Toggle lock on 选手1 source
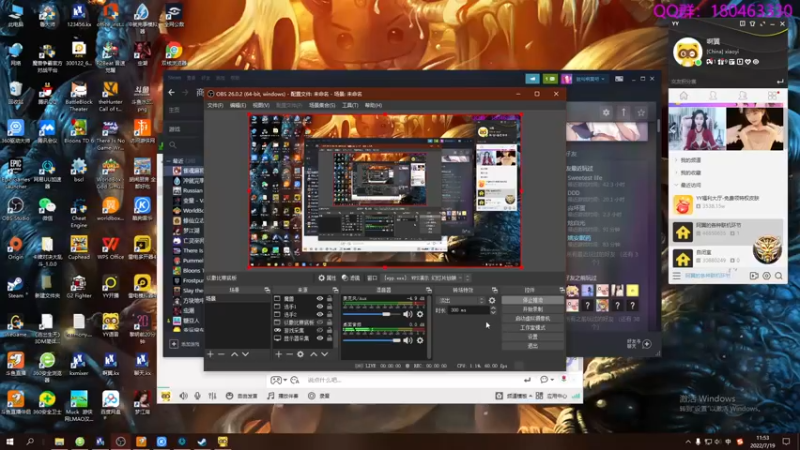Screen dimensions: 800x450 click(x=329, y=307)
